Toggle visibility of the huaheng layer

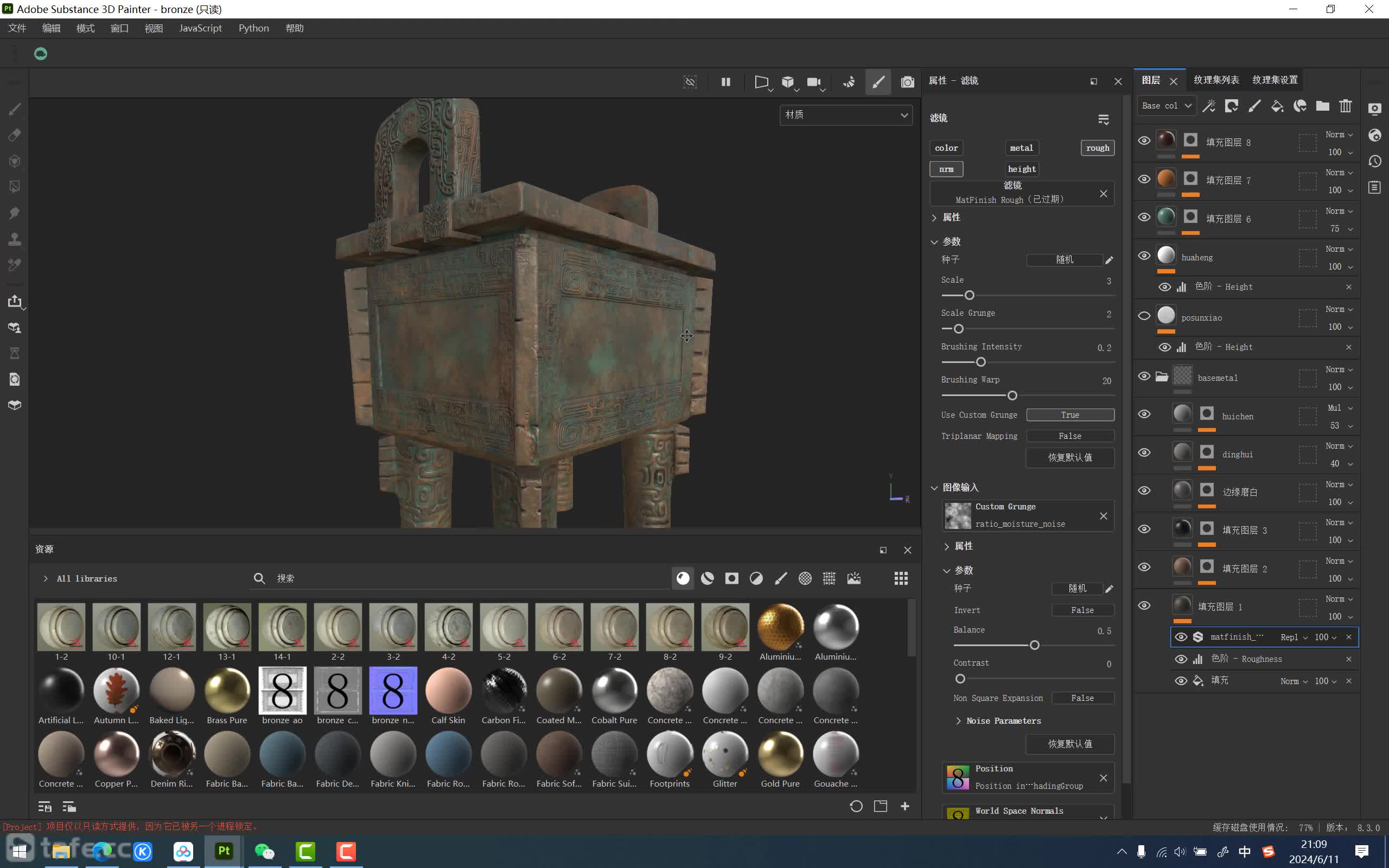coord(1144,256)
